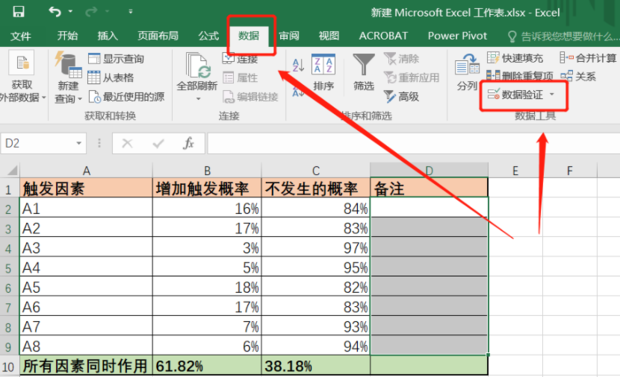Select the 数据 ribbon tab
This screenshot has height=377, width=620.
(249, 36)
